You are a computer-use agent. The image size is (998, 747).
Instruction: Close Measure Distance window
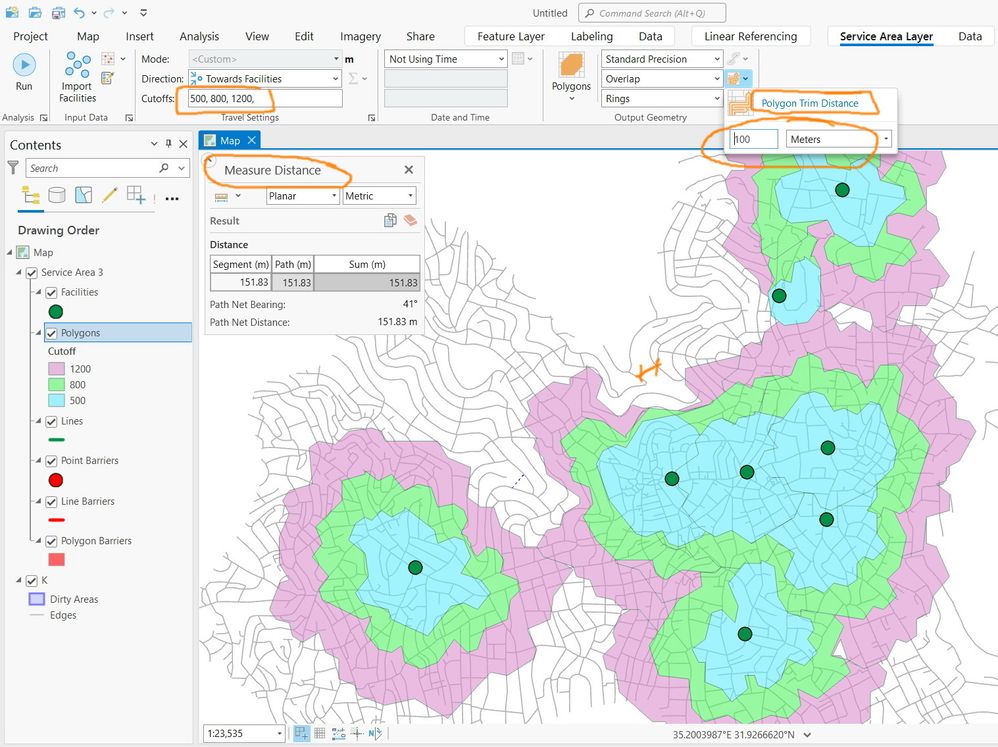(x=409, y=170)
